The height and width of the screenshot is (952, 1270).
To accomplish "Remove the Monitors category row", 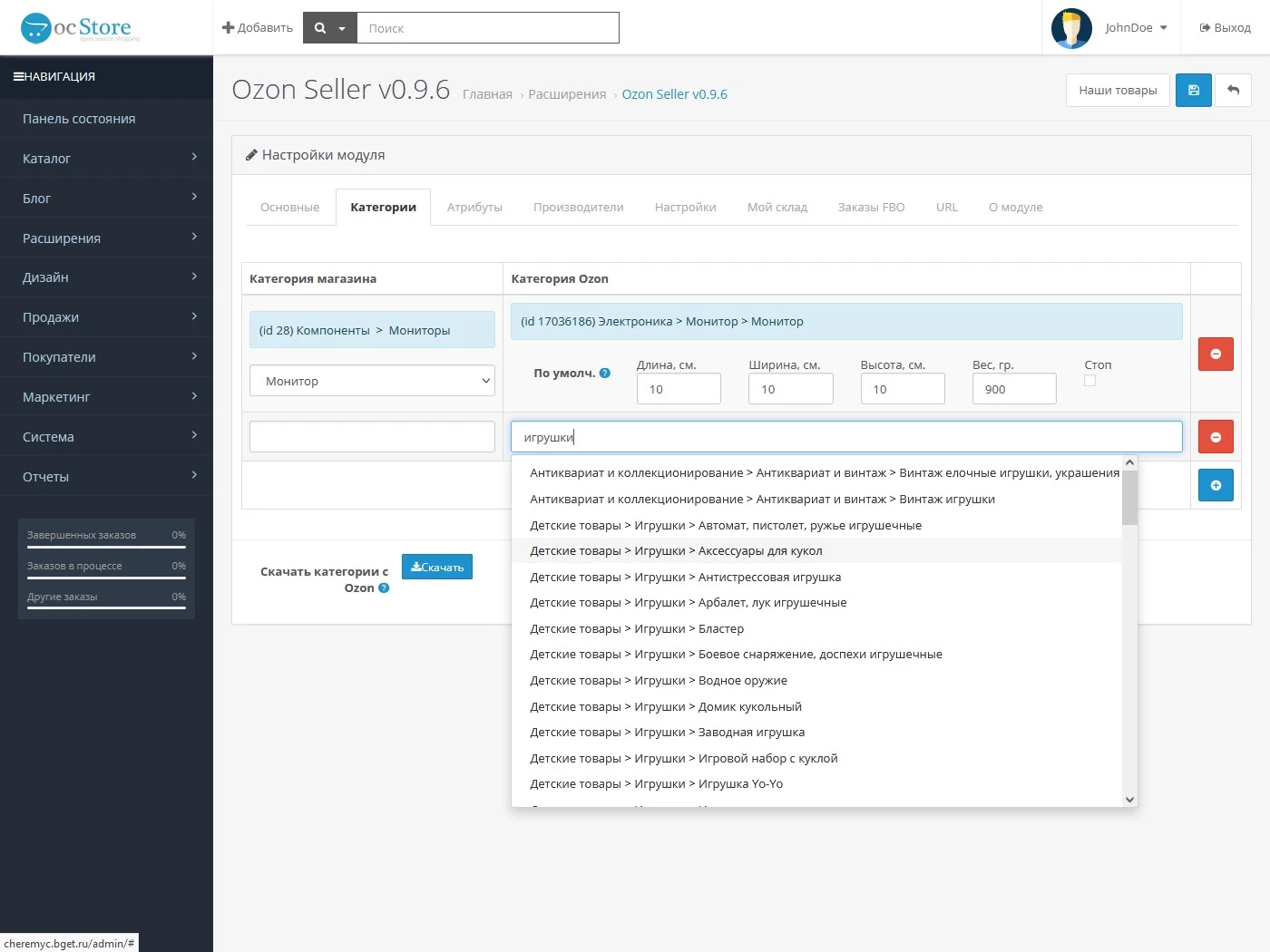I will pos(1216,354).
